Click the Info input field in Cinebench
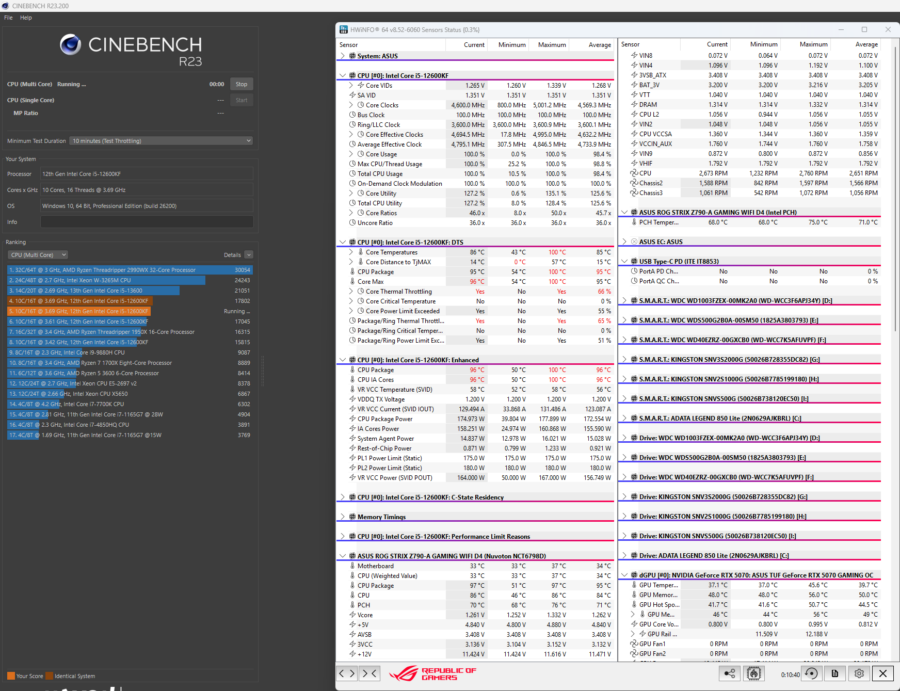This screenshot has height=691, width=900. click(x=147, y=222)
